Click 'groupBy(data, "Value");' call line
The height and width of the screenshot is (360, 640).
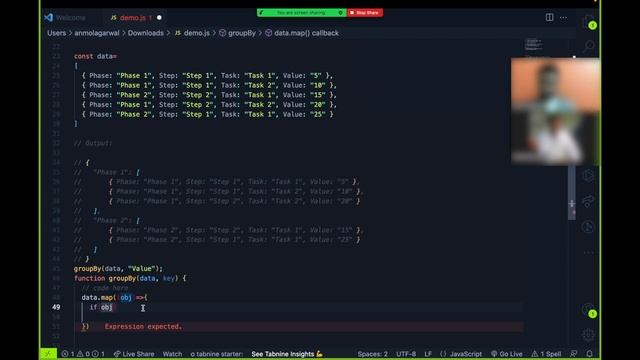click(118, 269)
